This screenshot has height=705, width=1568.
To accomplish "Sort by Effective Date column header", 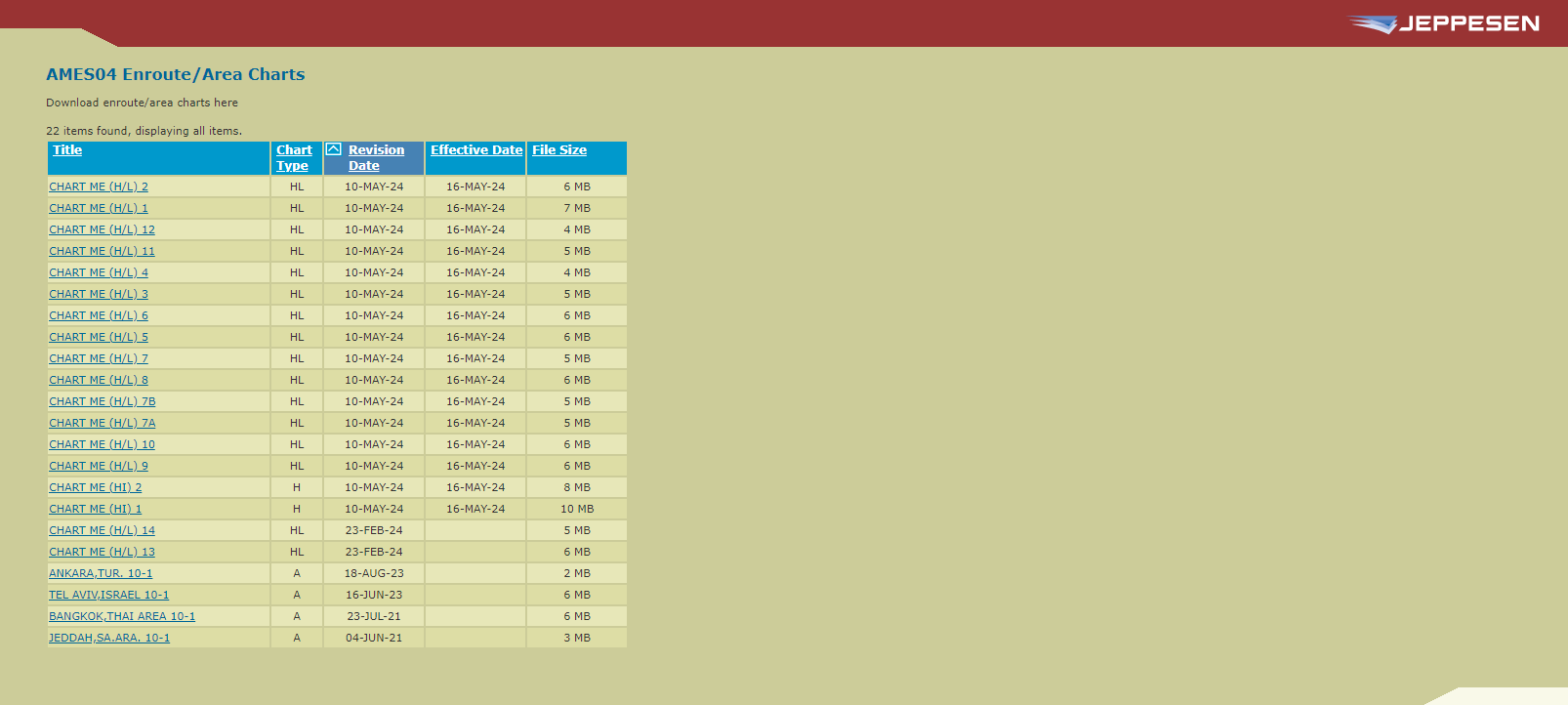I will point(476,149).
